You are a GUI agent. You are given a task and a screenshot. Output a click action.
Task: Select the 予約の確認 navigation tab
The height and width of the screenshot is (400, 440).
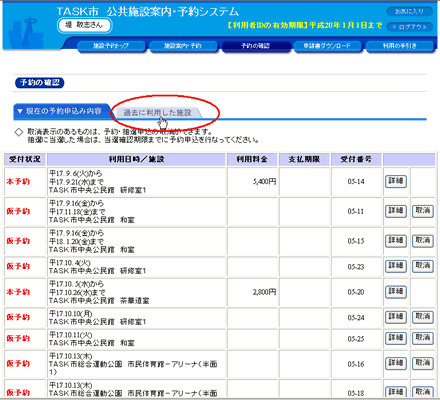[256, 46]
